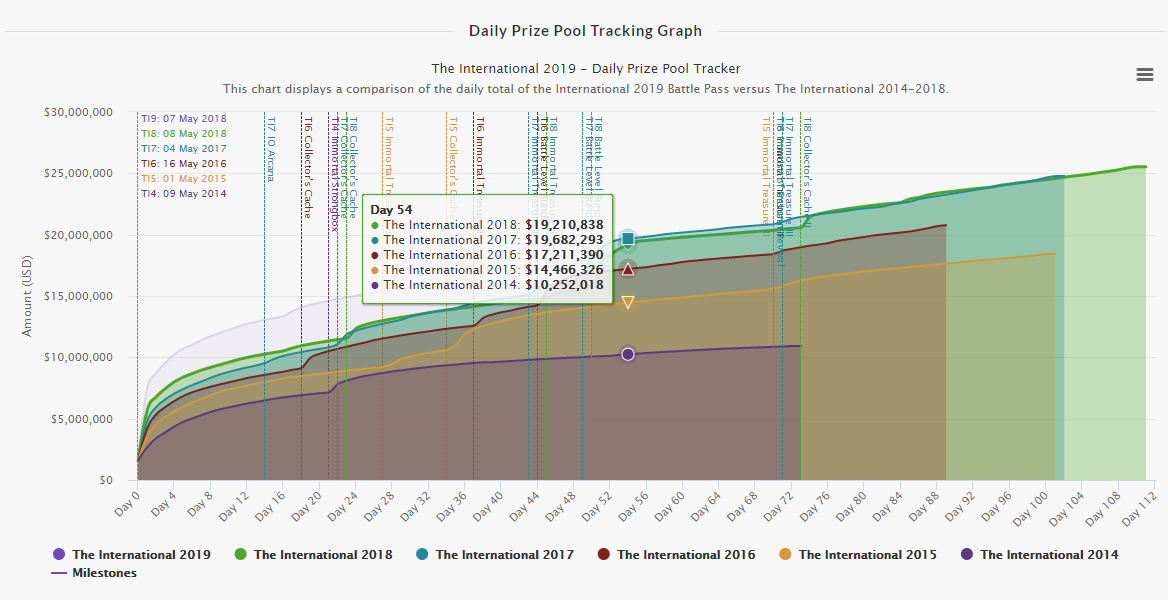The image size is (1168, 600).
Task: Click the purple 2019 legend circle swatch
Action: tap(59, 555)
